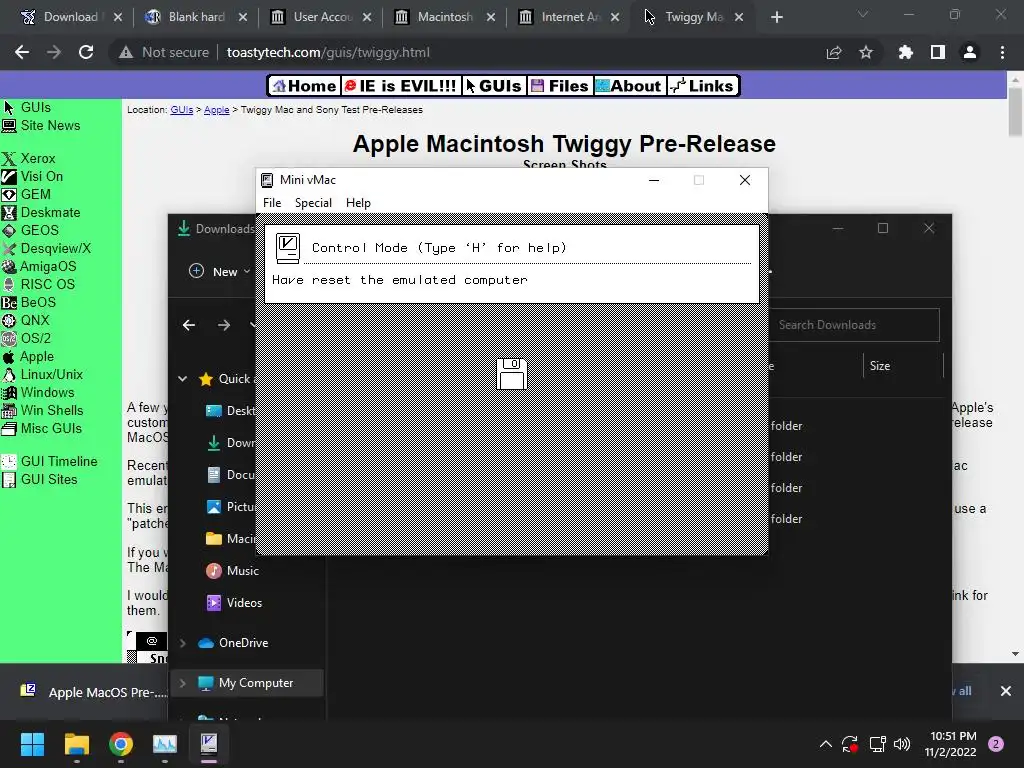Click IE is EVIL!!! navbar button
This screenshot has height=768, width=1024.
click(400, 86)
